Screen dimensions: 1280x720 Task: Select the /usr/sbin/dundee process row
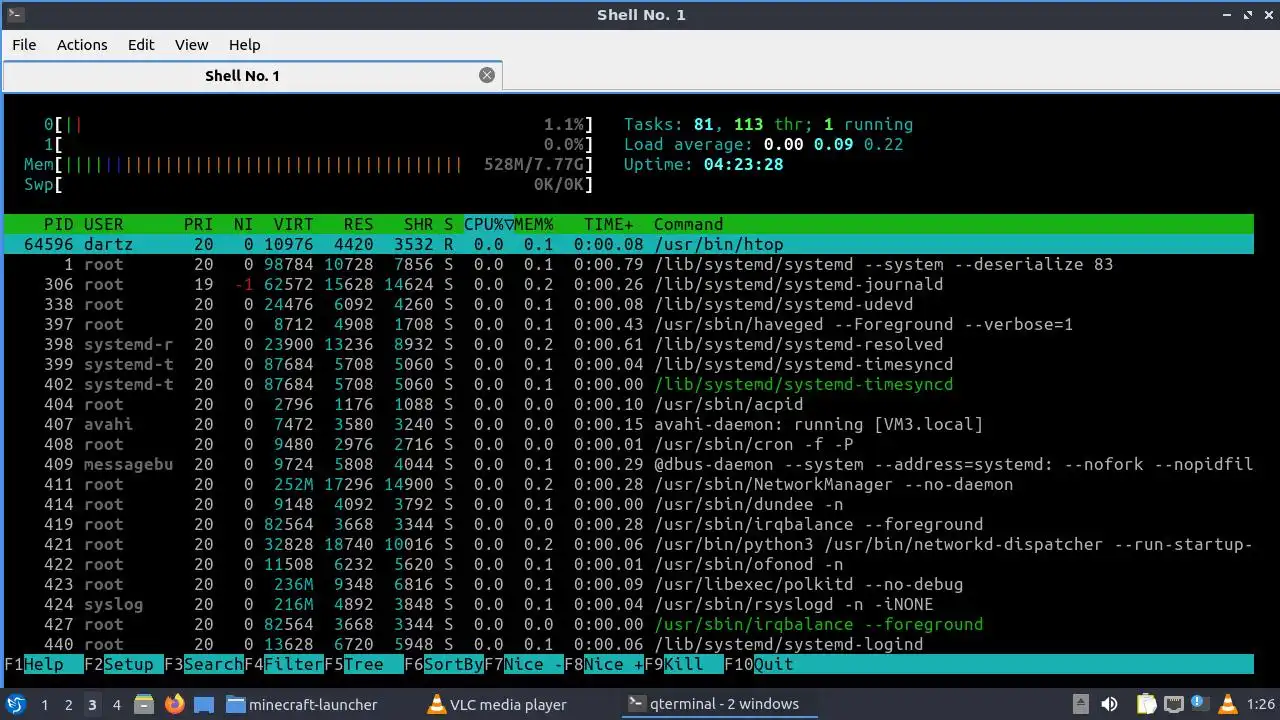(x=628, y=504)
